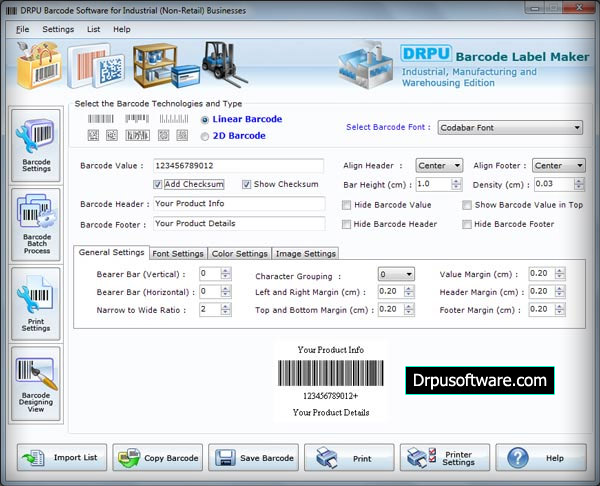The width and height of the screenshot is (600, 486).
Task: Adjust Footer Margin stepper
Action: pyautogui.click(x=560, y=309)
